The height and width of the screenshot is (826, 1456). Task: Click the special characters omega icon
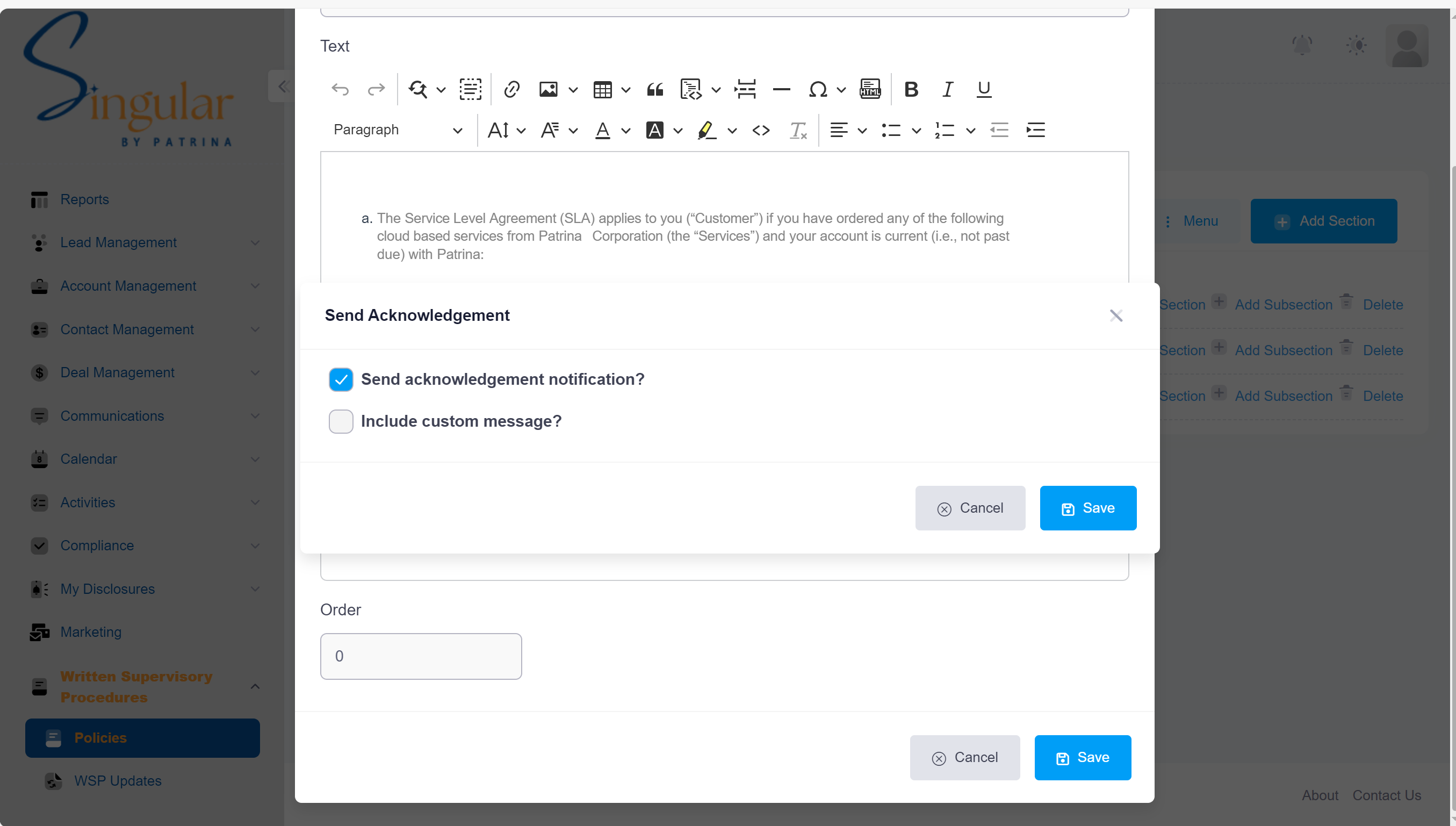click(819, 89)
